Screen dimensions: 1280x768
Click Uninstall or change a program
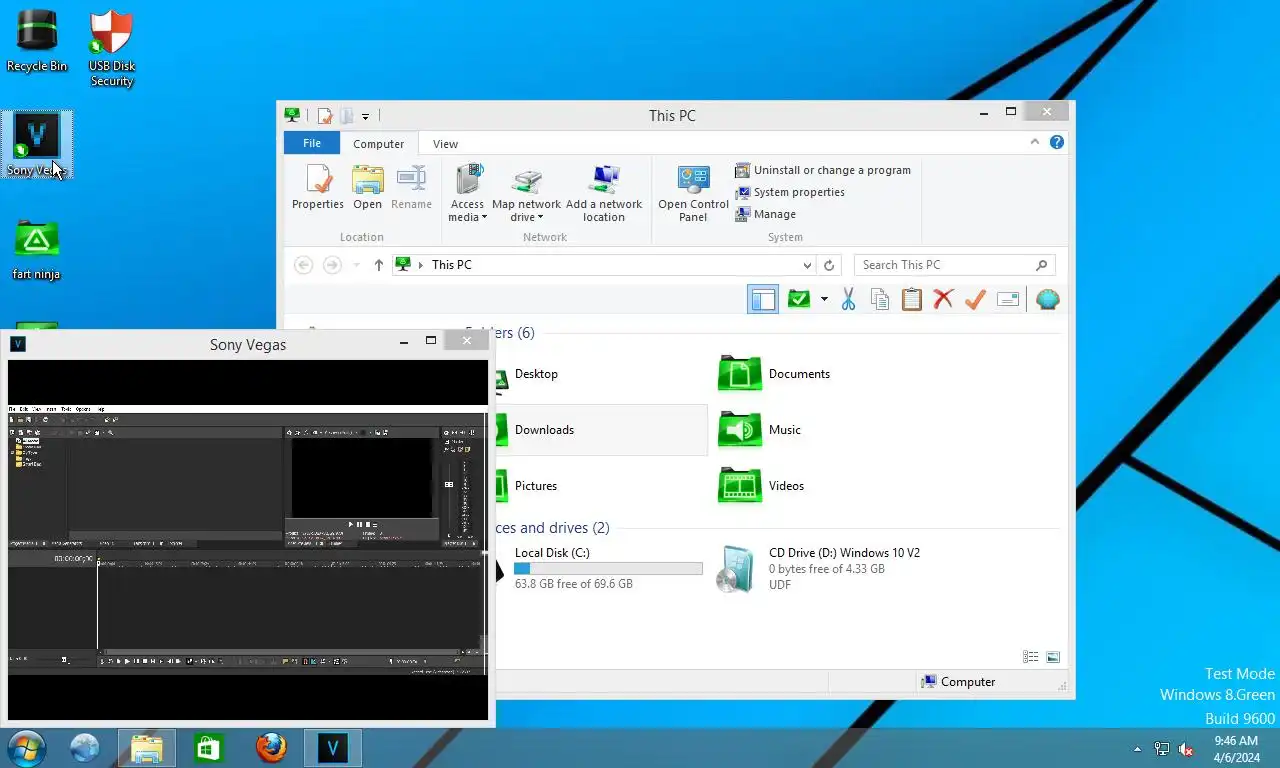tap(823, 170)
